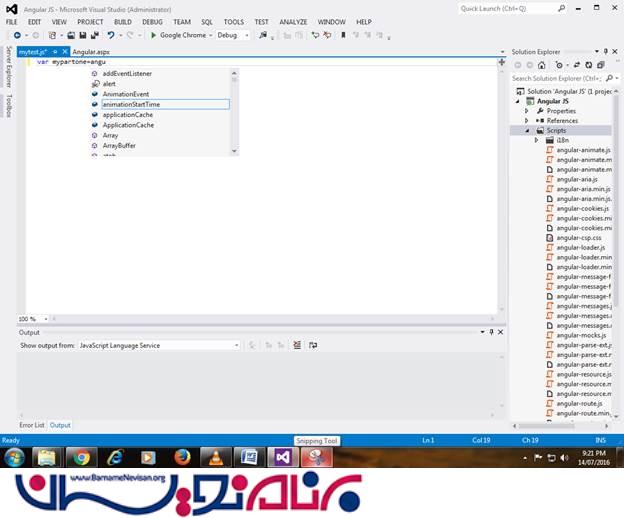Collapse the Scripts folder node
This screenshot has height=518, width=624.
[x=527, y=130]
